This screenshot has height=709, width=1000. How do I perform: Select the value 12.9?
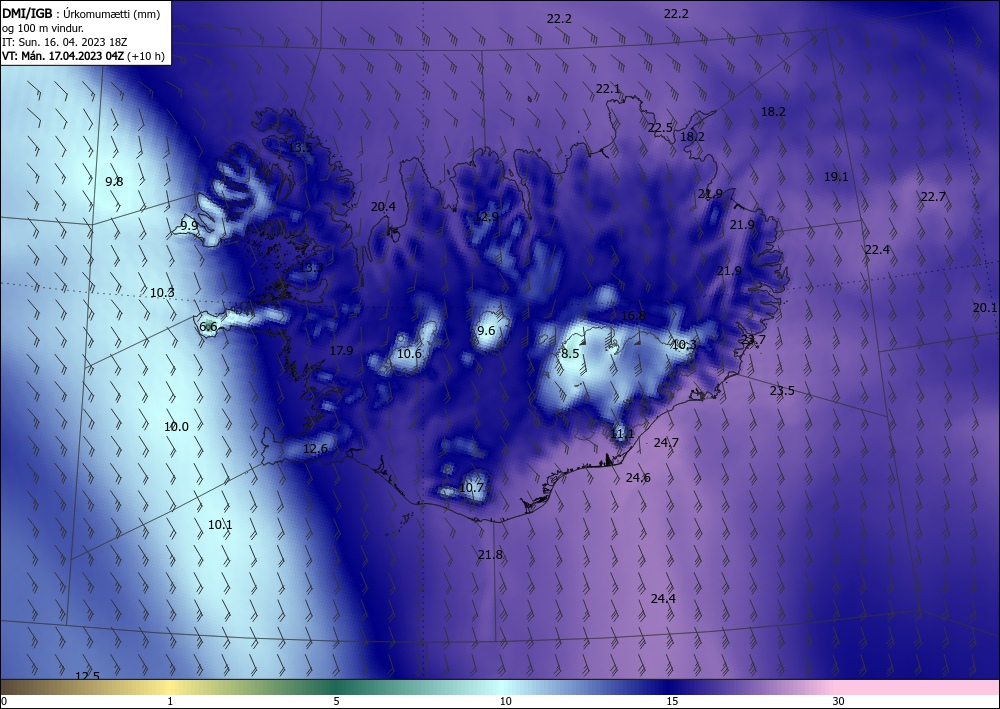[x=486, y=217]
